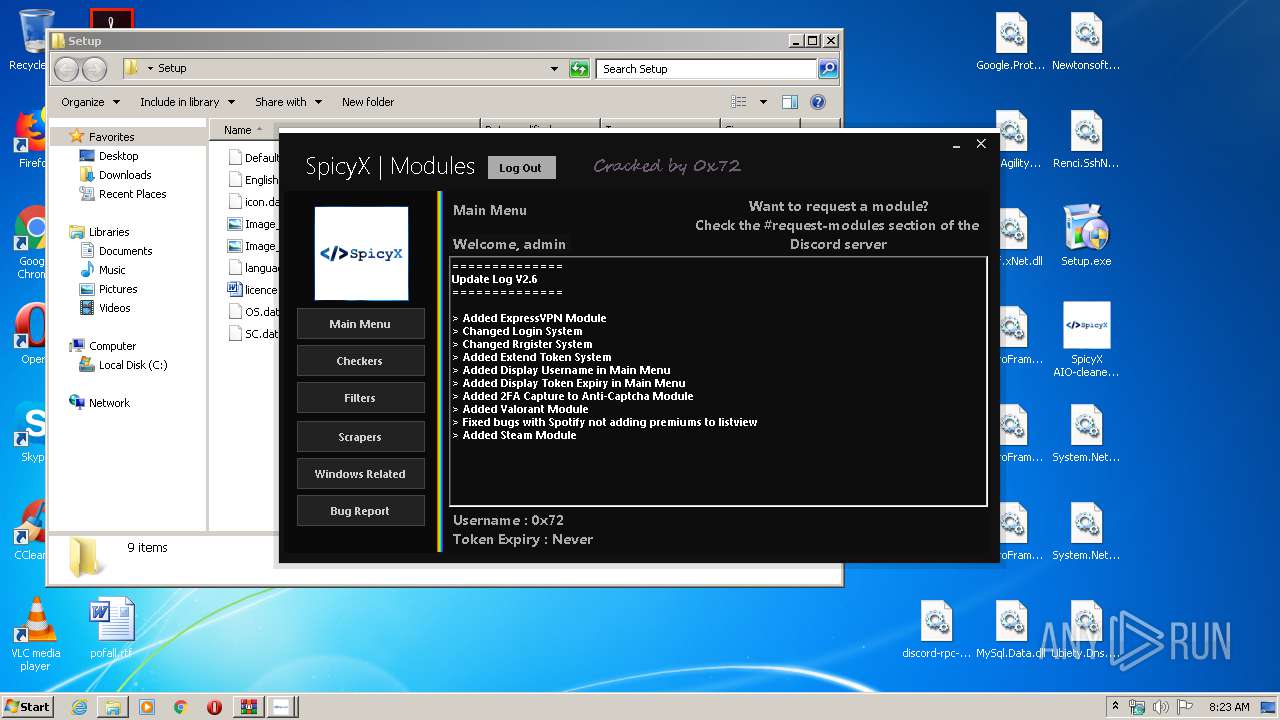Screen dimensions: 1280x720
Task: Select Videos library
Action: [x=115, y=308]
